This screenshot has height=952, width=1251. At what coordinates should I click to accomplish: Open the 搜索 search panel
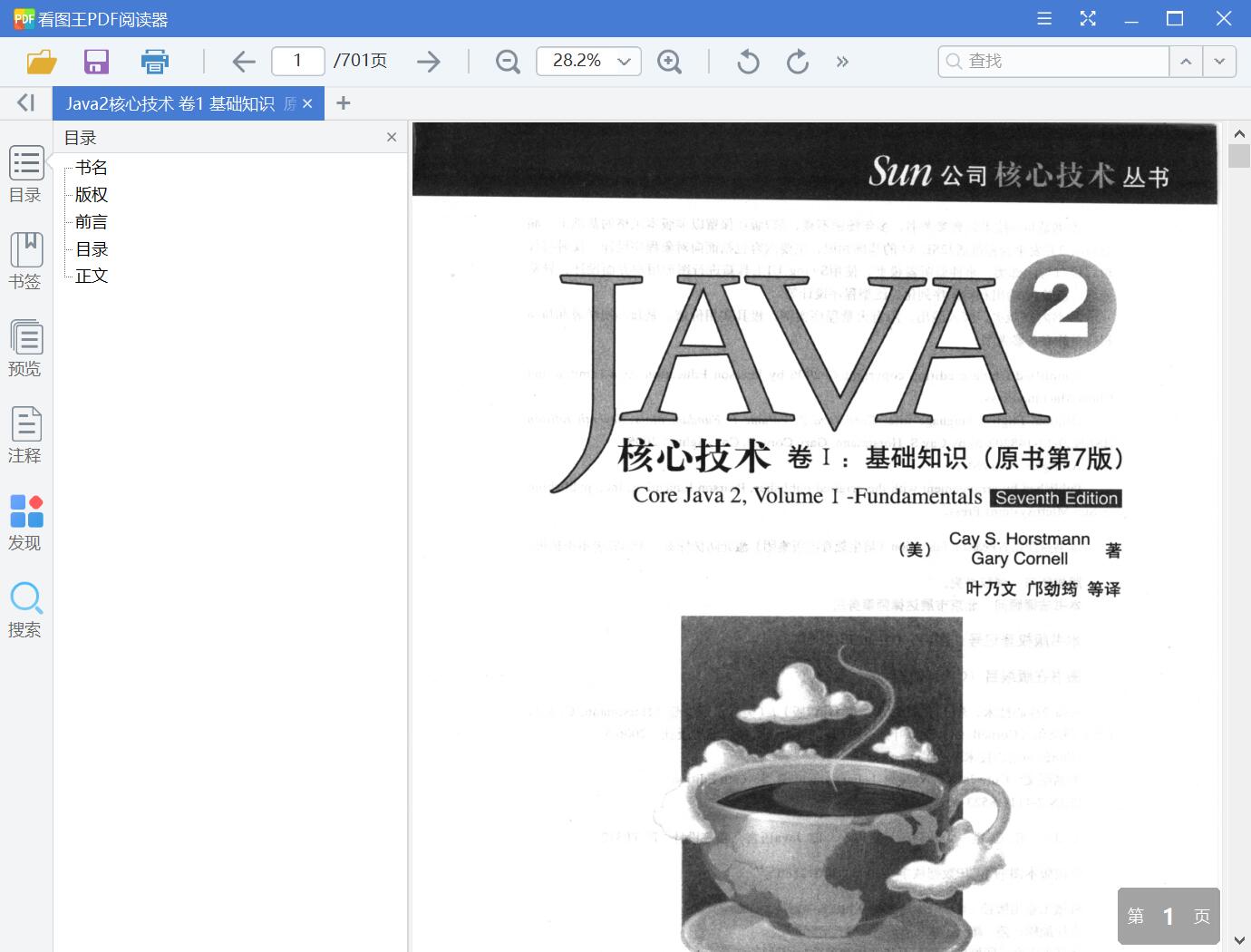25,609
